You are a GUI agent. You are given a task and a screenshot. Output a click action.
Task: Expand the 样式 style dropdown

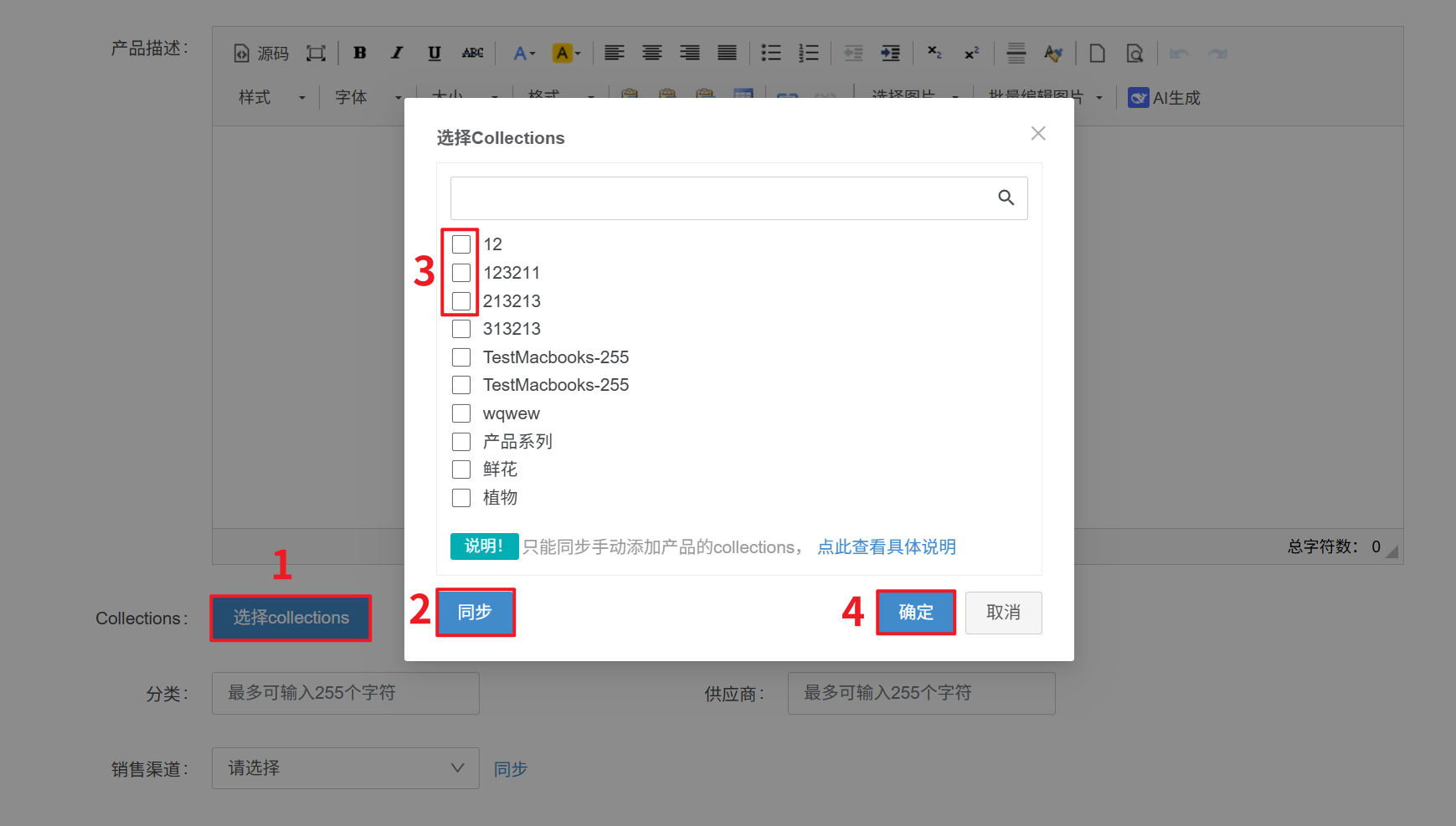coord(271,98)
